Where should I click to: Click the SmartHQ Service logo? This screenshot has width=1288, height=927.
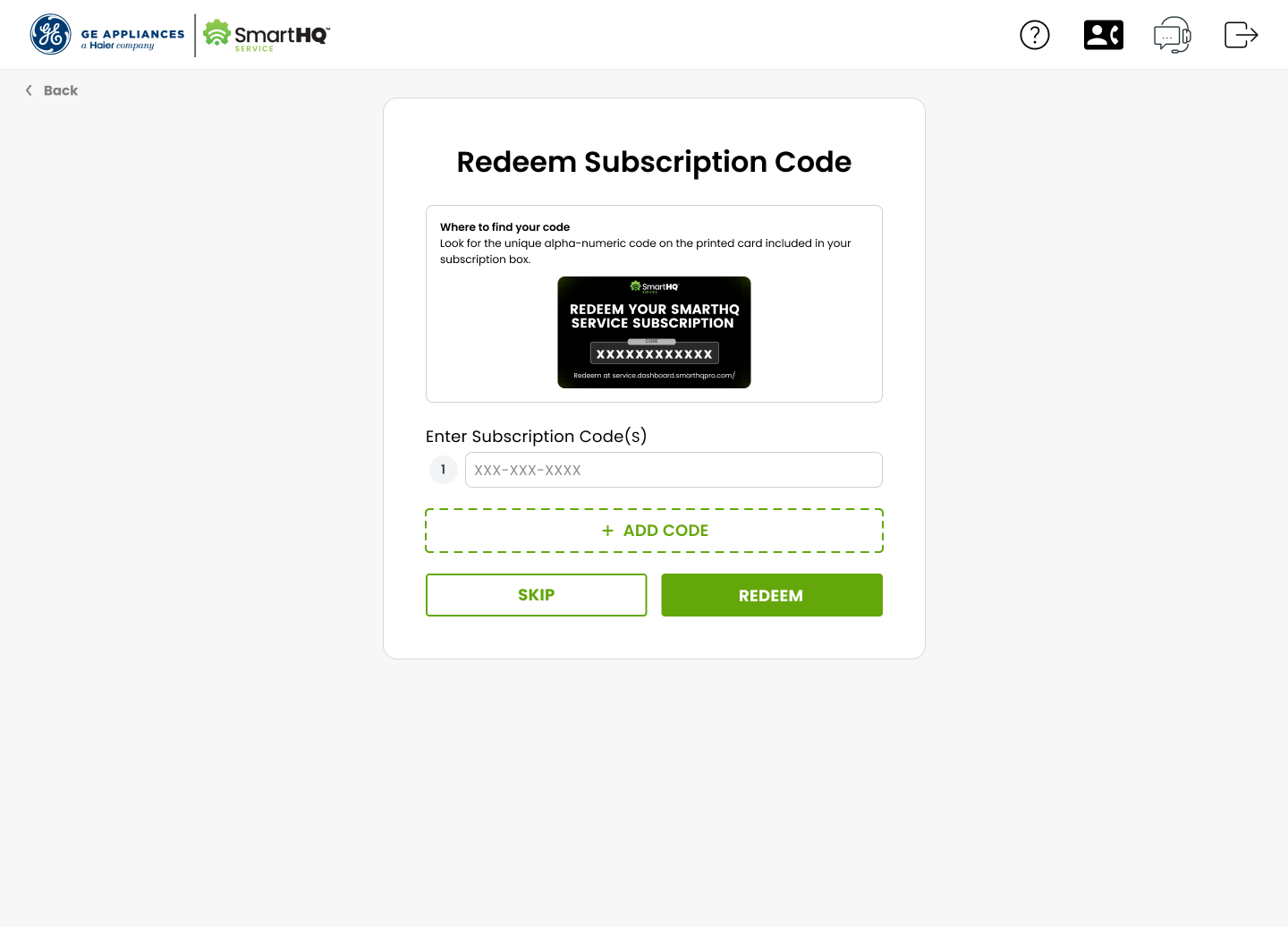pyautogui.click(x=265, y=35)
